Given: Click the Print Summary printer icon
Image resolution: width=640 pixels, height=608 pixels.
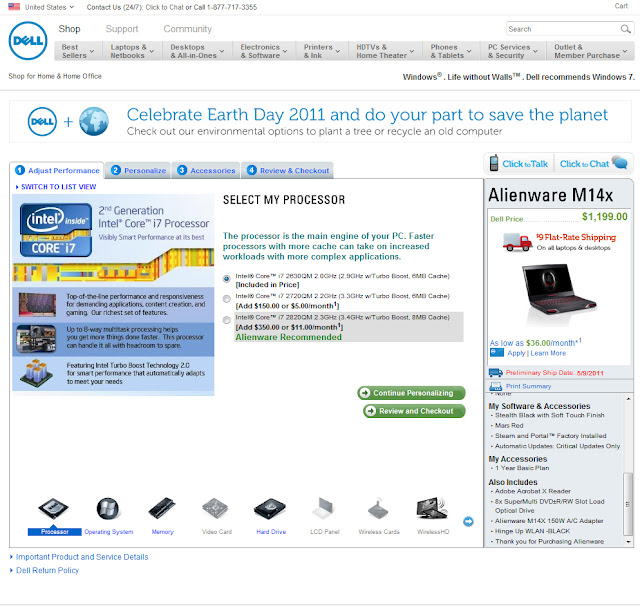Looking at the screenshot, I should tap(496, 386).
